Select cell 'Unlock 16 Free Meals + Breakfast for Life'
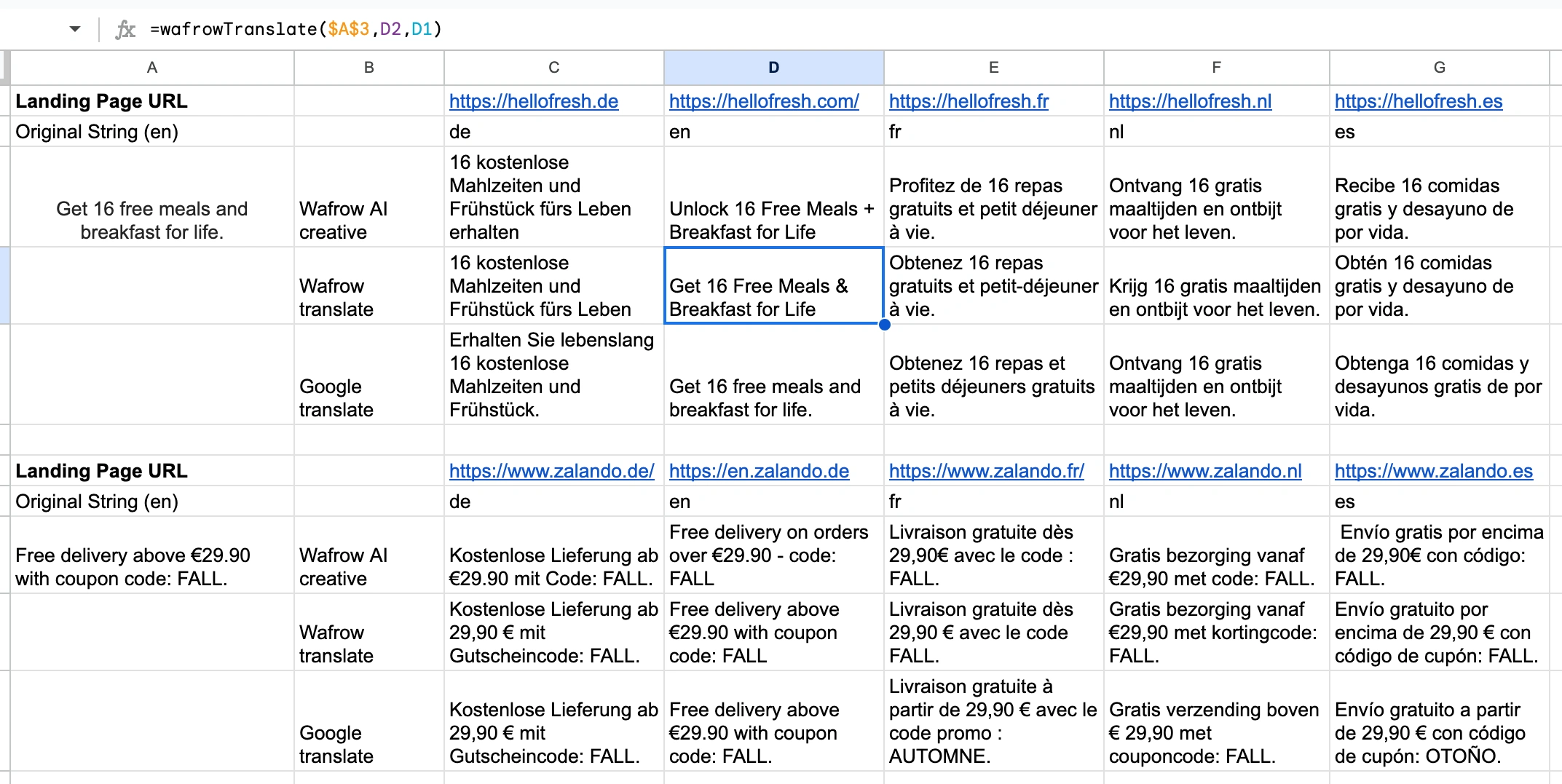Image resolution: width=1562 pixels, height=784 pixels. tap(774, 197)
